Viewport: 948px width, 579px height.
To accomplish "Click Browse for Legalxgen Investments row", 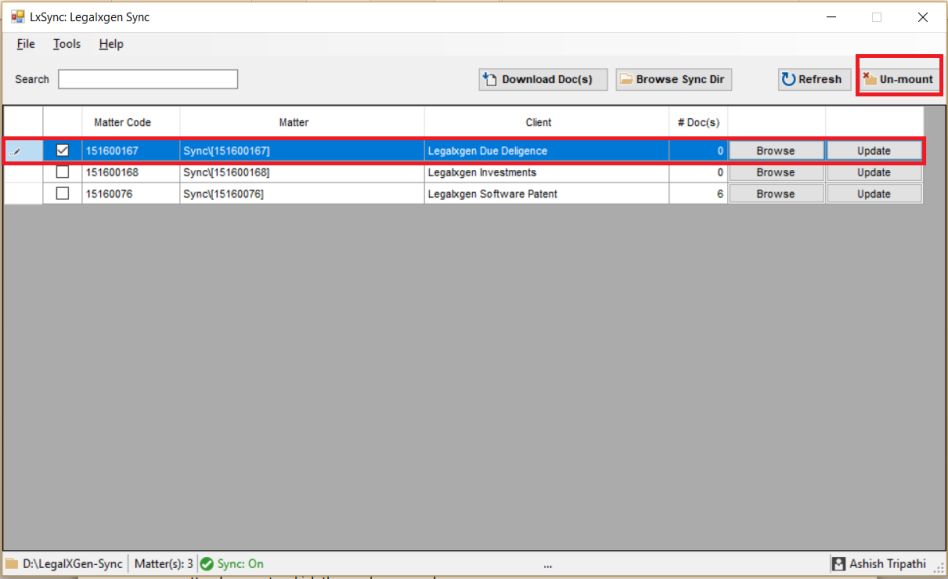I will pyautogui.click(x=775, y=172).
